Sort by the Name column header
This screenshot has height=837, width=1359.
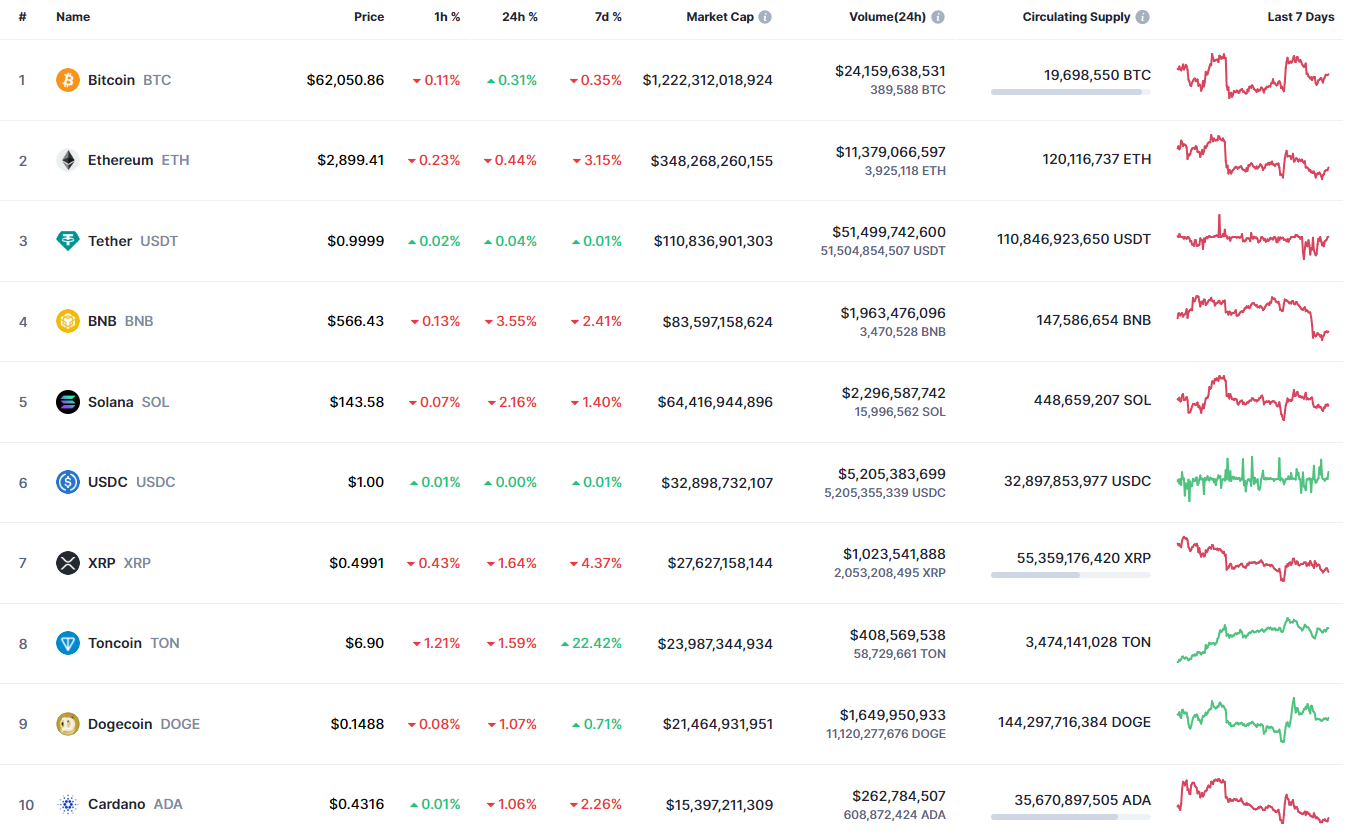[x=73, y=17]
